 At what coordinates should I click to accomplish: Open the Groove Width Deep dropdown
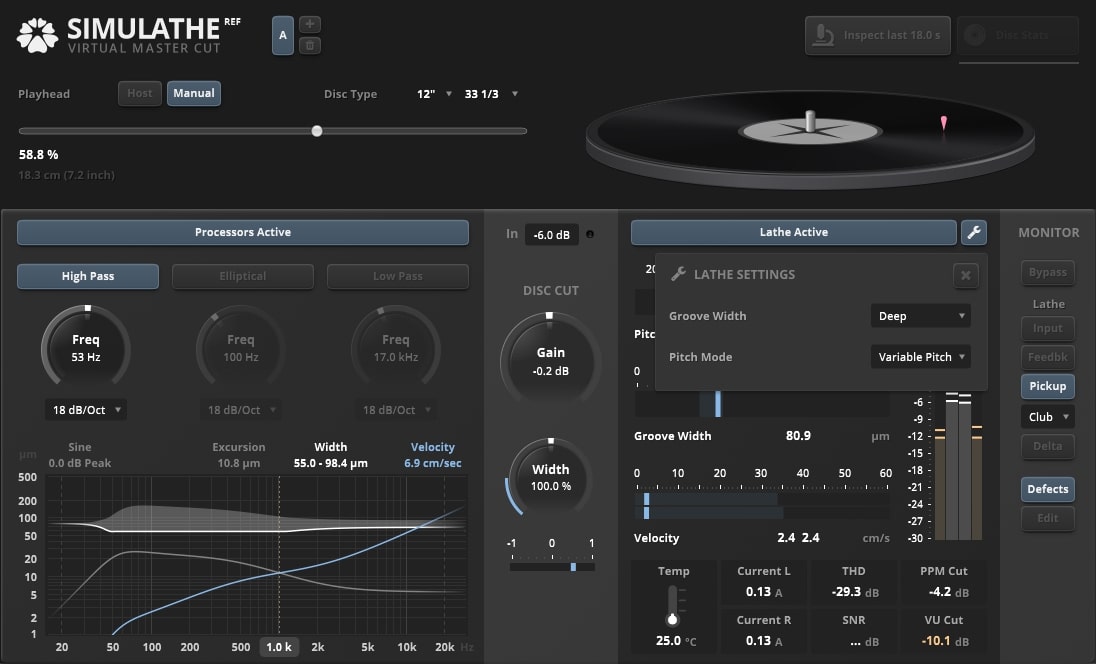click(x=920, y=316)
